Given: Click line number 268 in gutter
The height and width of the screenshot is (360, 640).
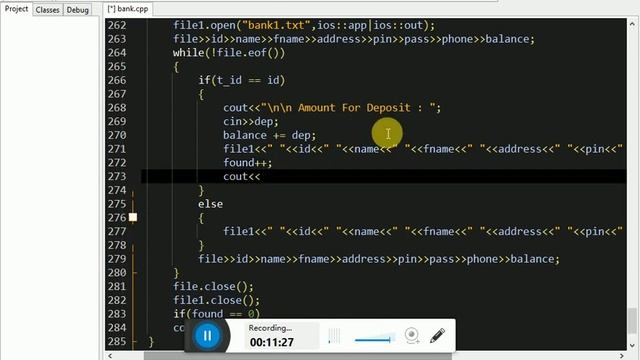Looking at the screenshot, I should 117,107.
